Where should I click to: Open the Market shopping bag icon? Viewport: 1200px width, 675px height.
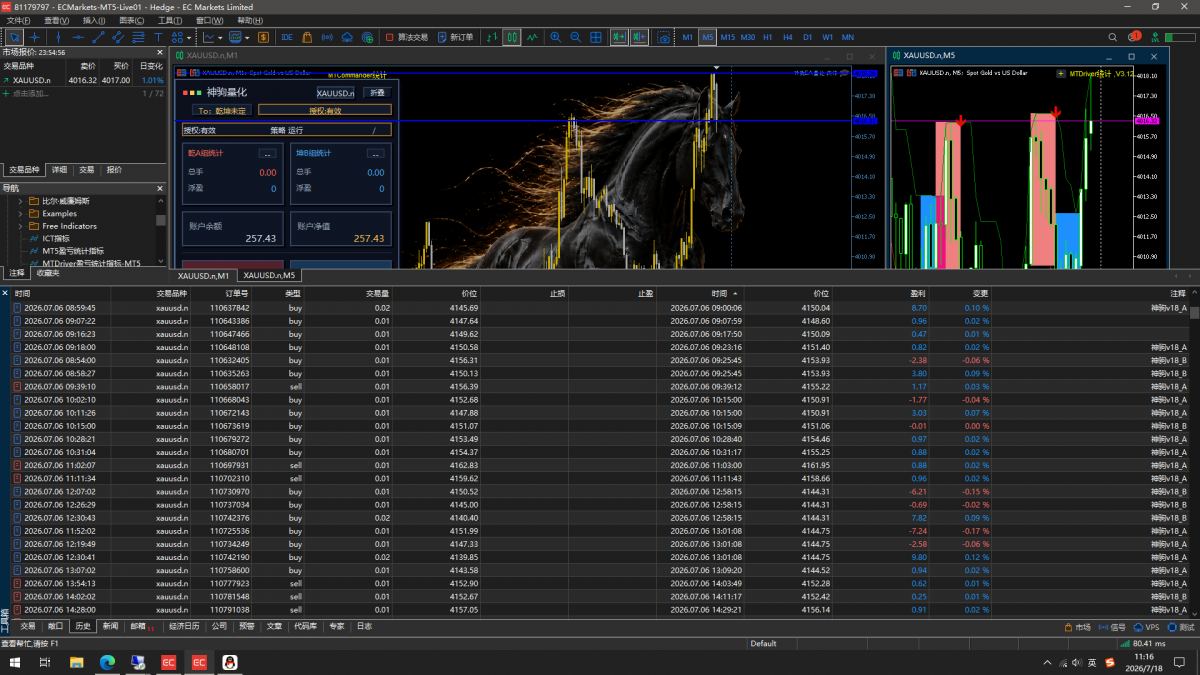click(307, 37)
